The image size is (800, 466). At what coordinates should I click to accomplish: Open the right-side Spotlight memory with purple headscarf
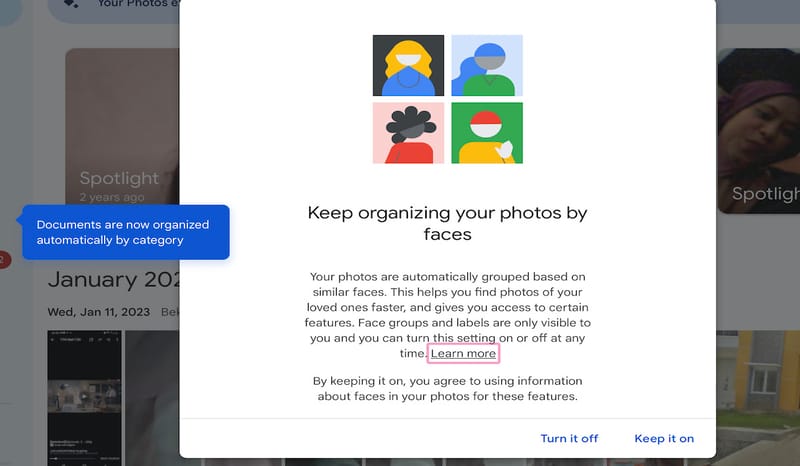(x=758, y=130)
